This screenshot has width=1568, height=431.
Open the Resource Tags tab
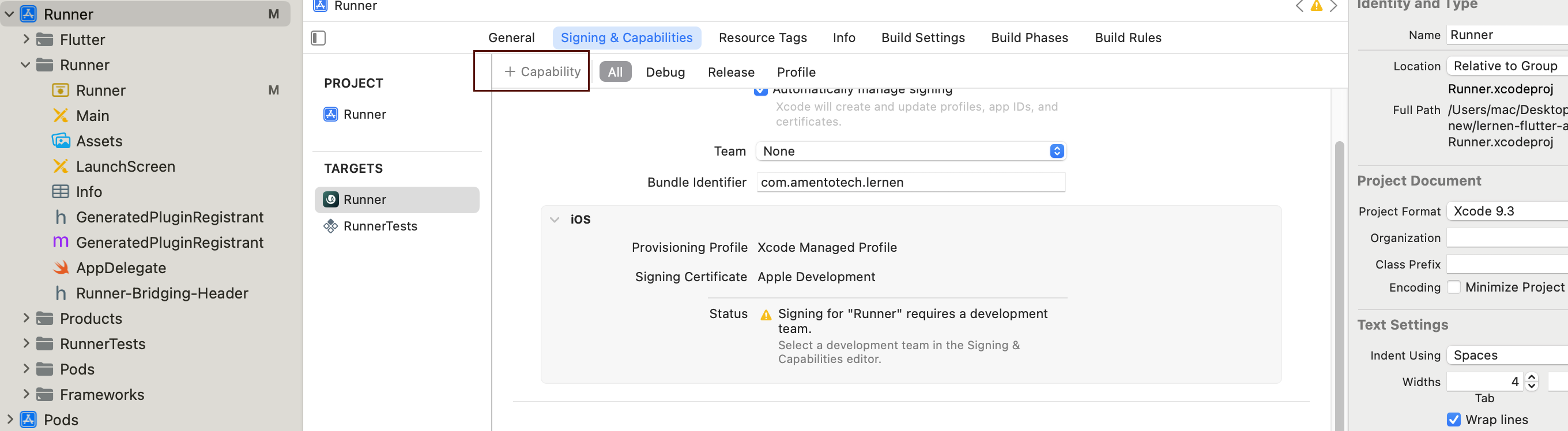pos(763,38)
